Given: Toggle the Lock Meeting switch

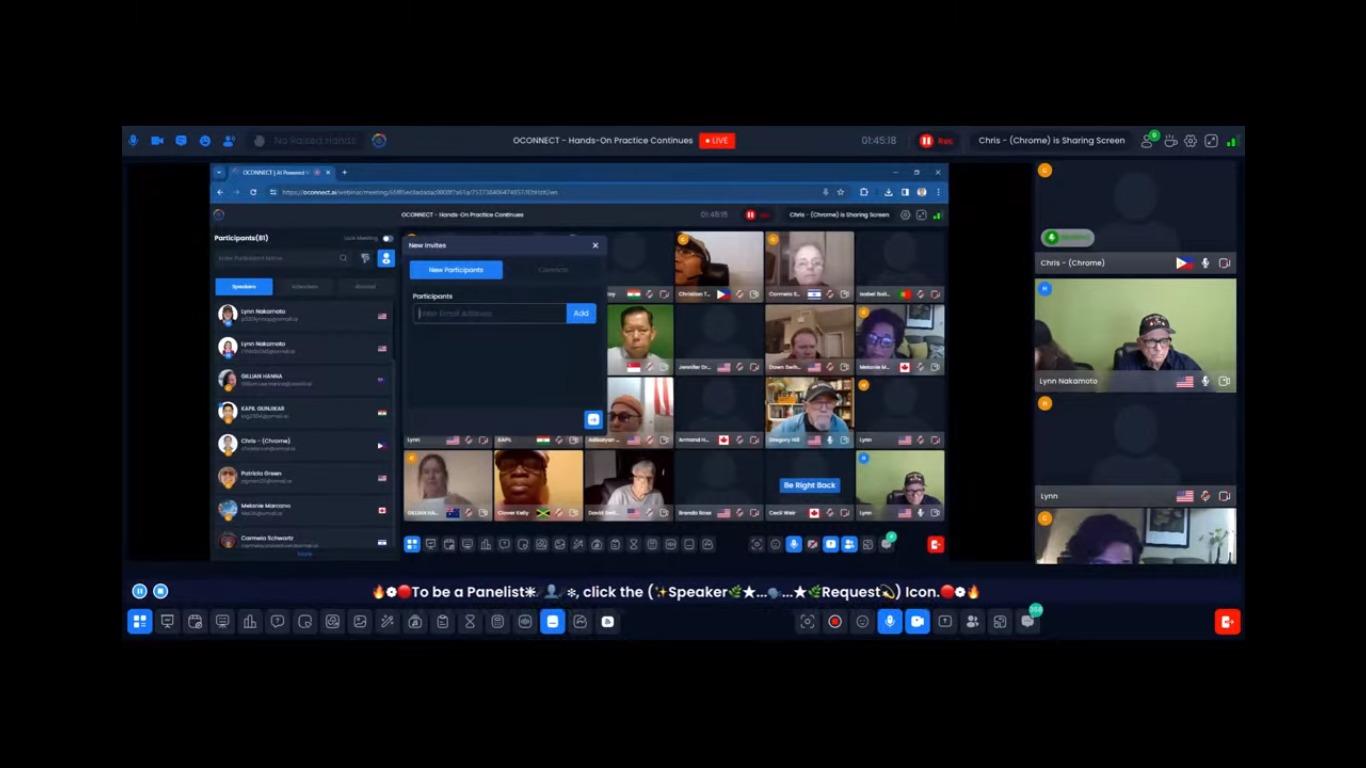Looking at the screenshot, I should tap(387, 238).
